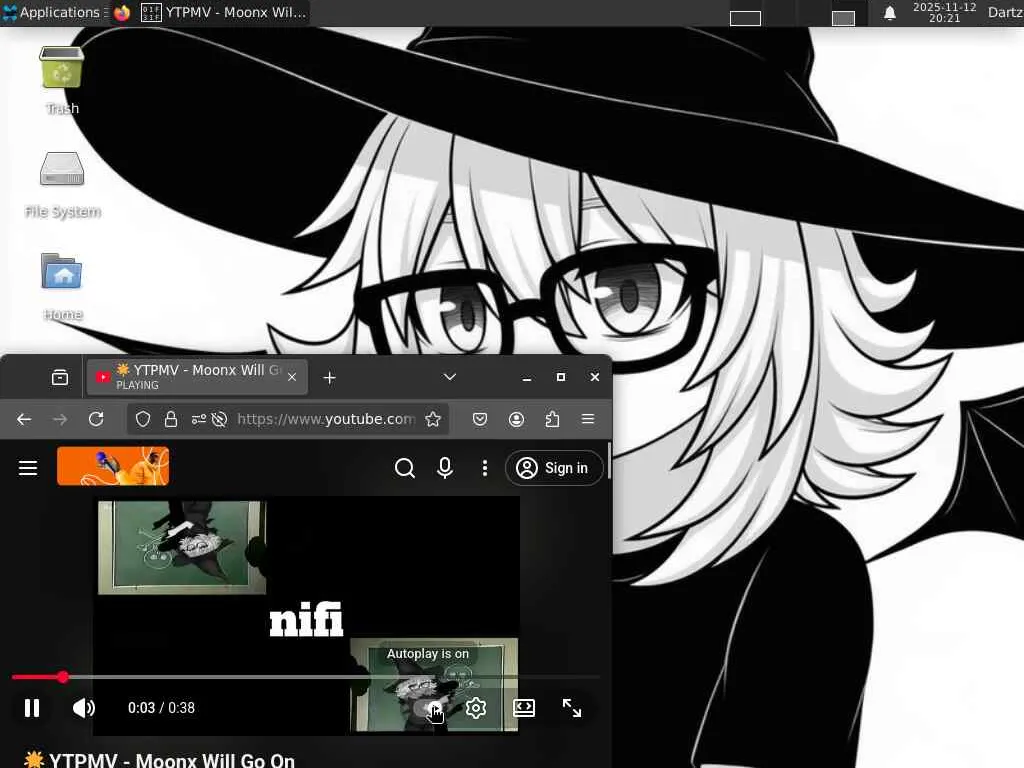Start voice search microphone icon
Screen dimensions: 1024x768
pos(445,468)
